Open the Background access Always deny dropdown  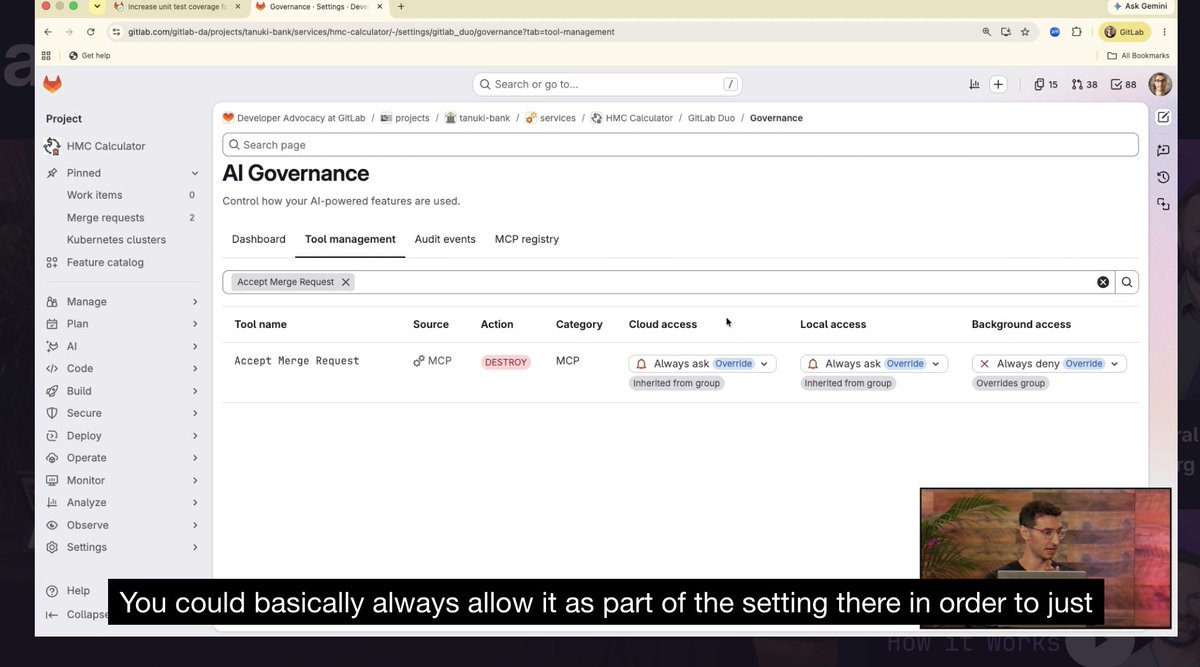[x=1049, y=364]
